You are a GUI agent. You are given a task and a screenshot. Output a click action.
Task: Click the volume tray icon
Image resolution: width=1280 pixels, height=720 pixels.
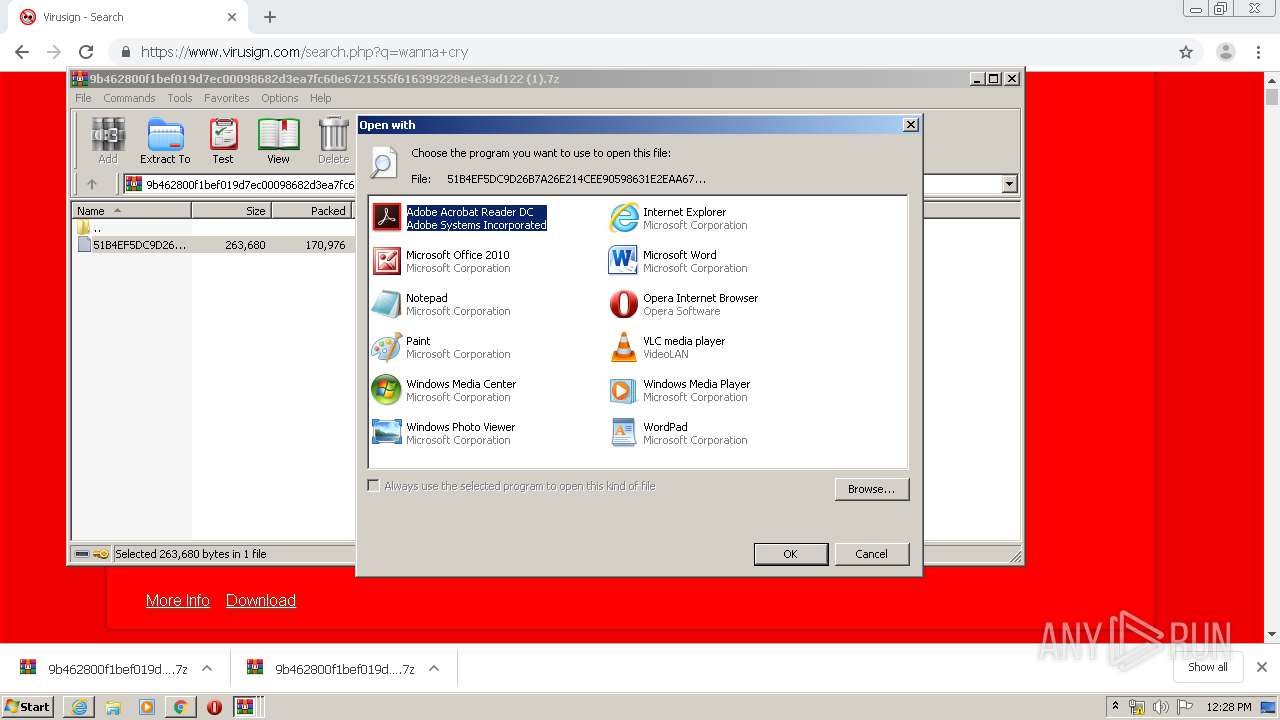(1160, 707)
